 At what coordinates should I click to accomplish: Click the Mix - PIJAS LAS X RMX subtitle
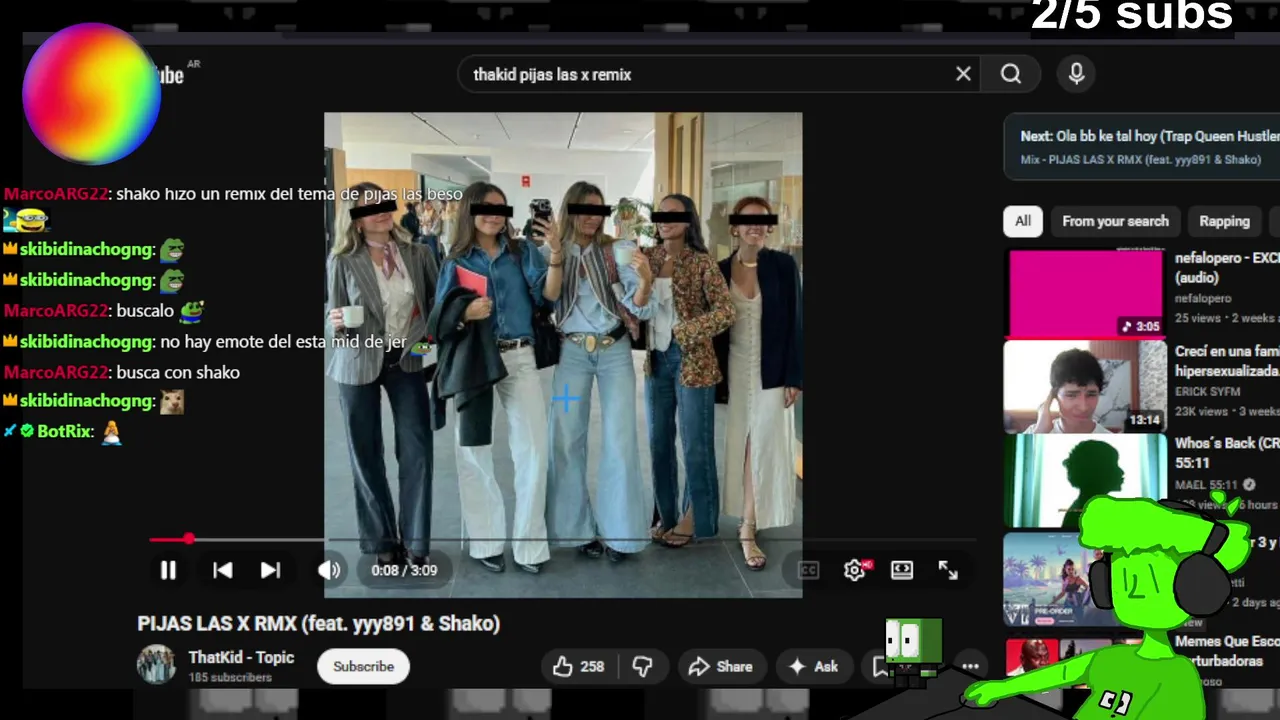point(1140,160)
